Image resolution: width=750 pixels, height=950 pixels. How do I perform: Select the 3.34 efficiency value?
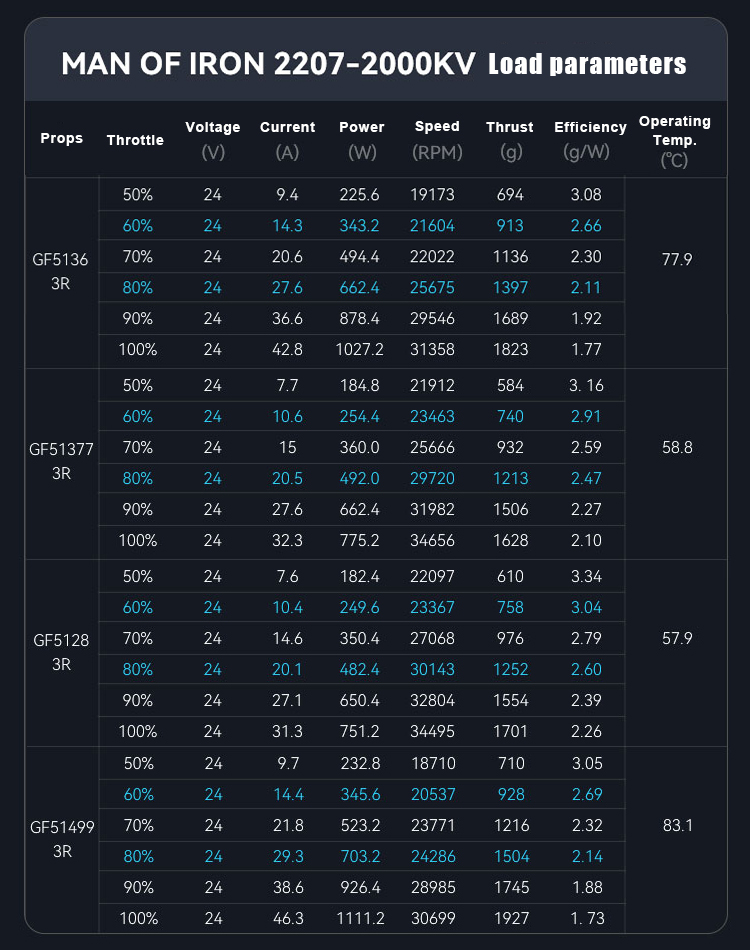585,577
